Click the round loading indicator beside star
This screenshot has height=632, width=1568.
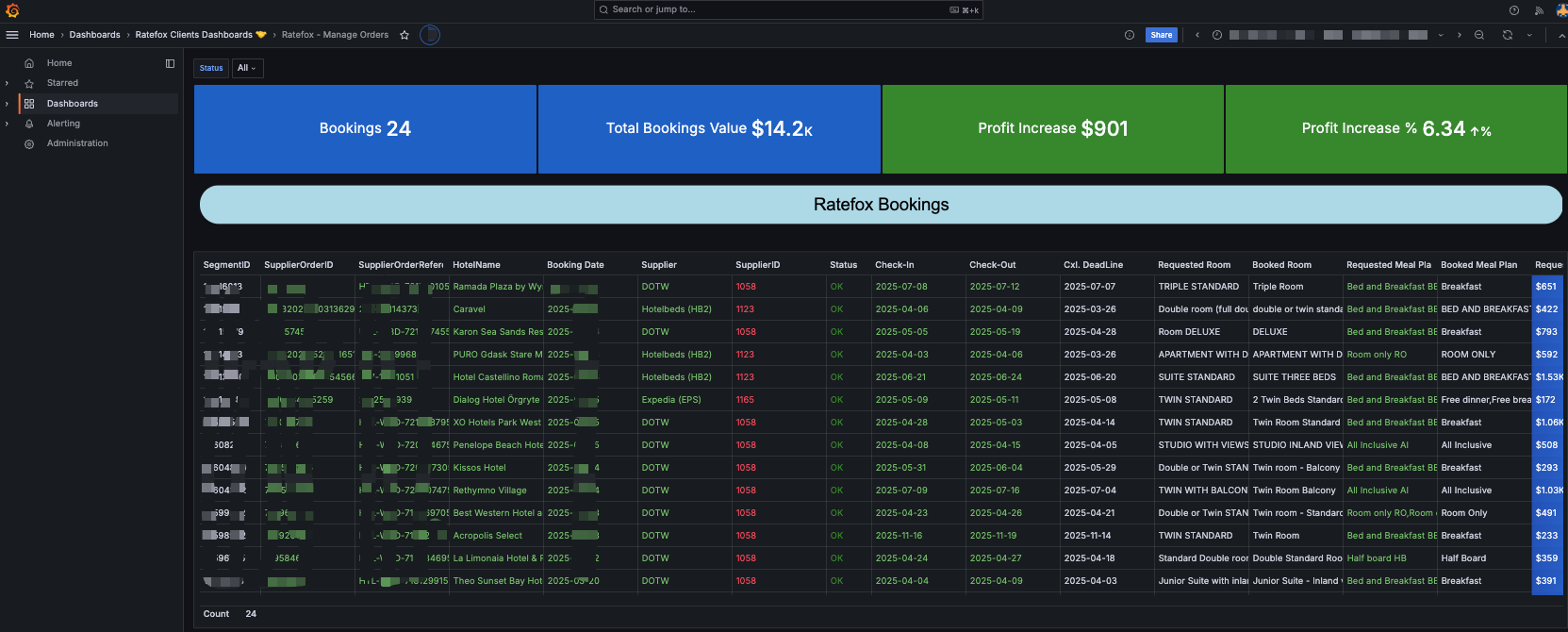430,35
